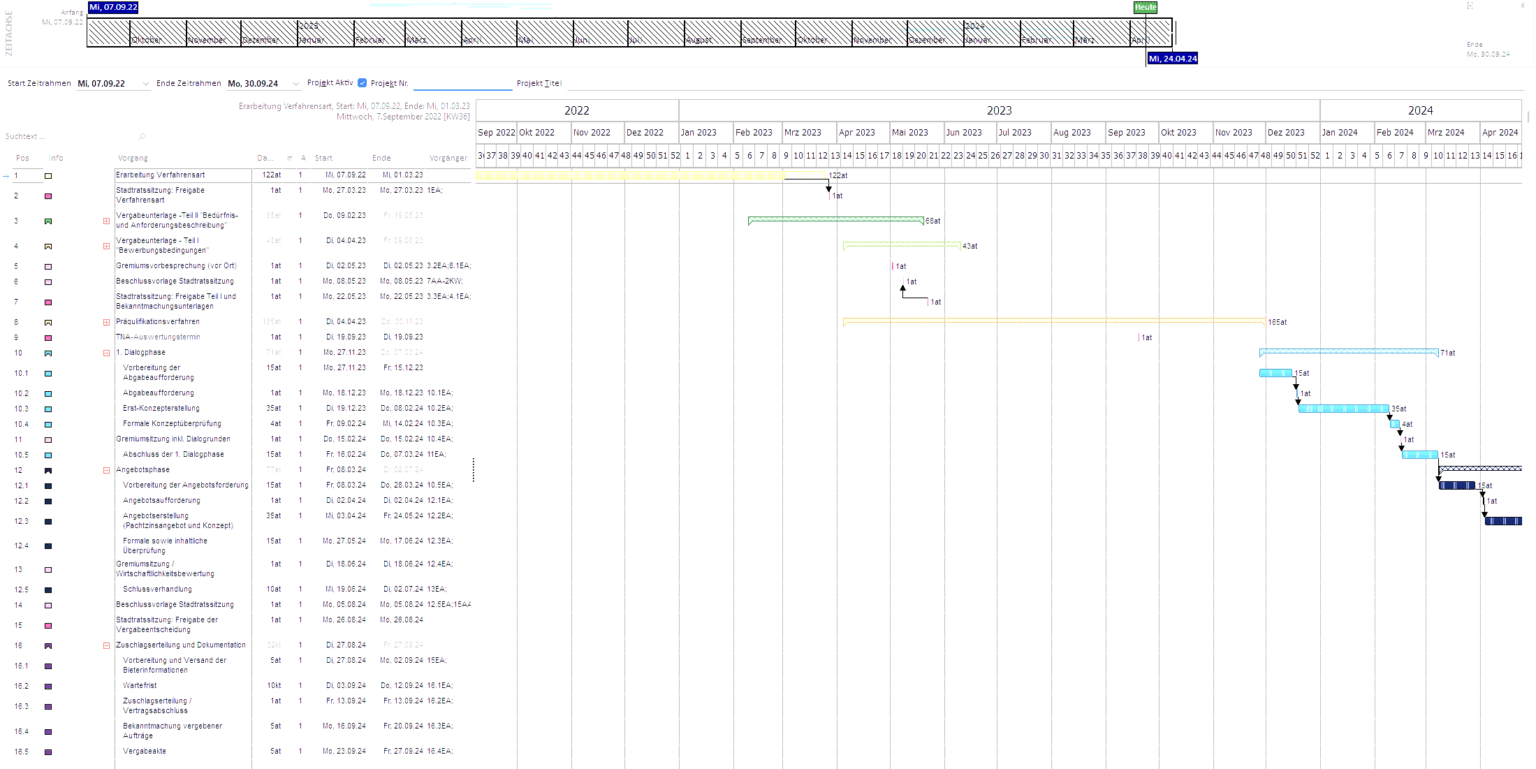Click into the Projekt Nr. input field

462,84
